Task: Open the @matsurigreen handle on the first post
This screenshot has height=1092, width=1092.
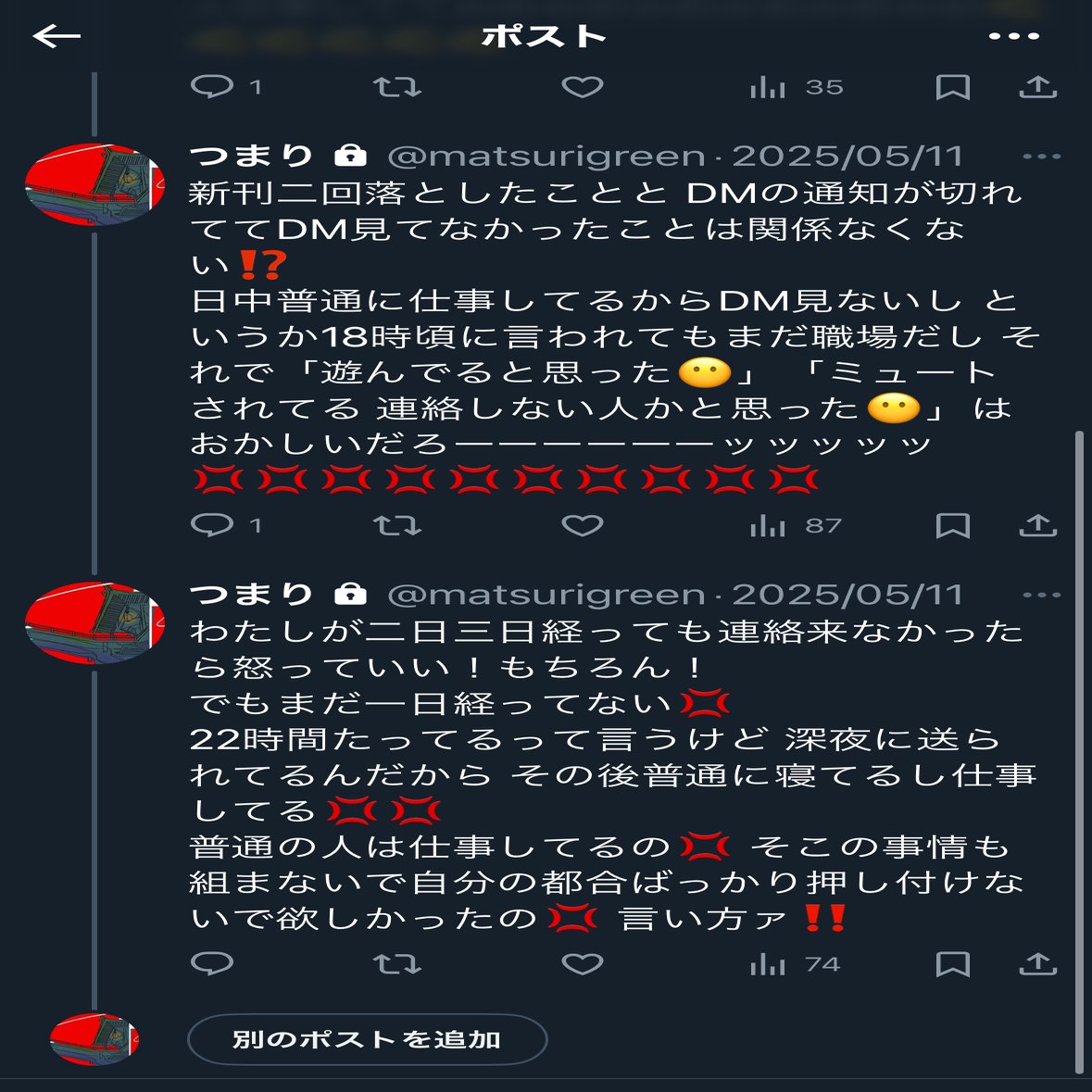Action: (546, 156)
